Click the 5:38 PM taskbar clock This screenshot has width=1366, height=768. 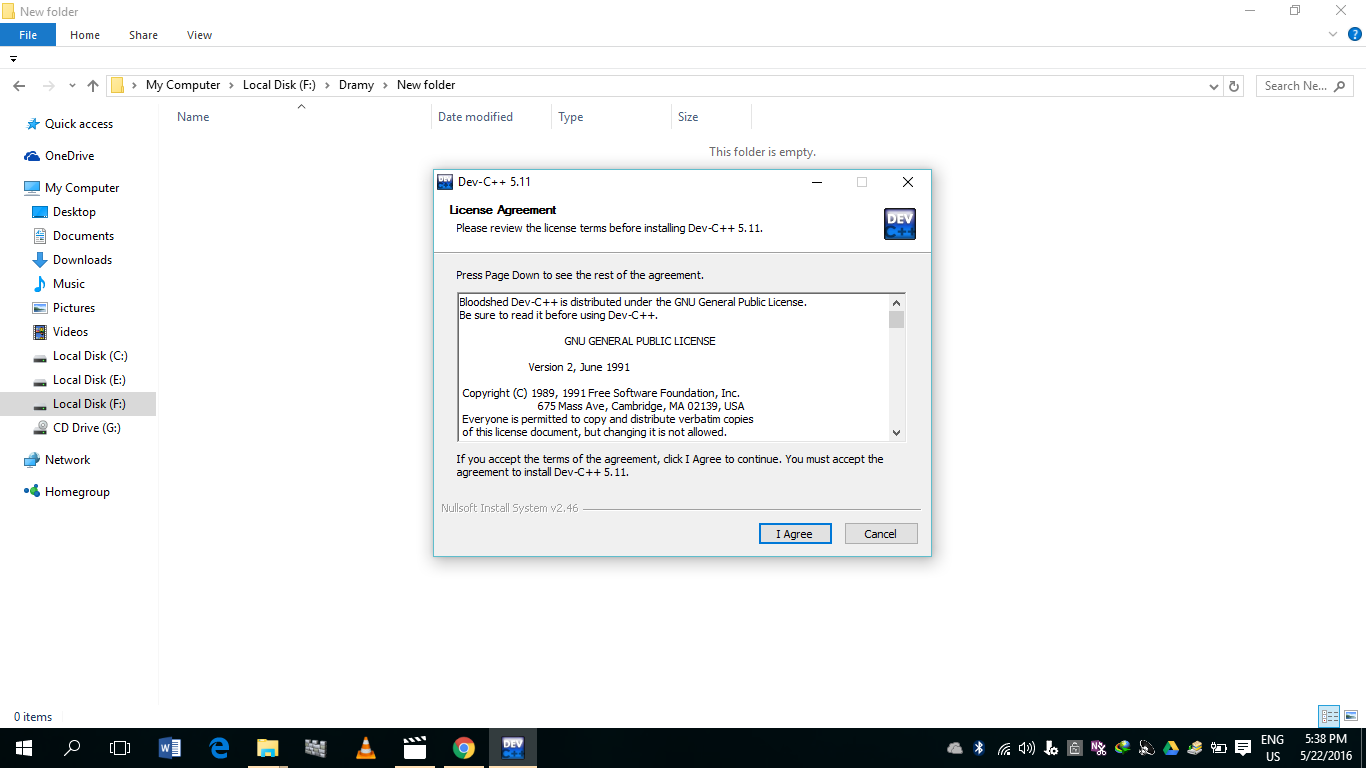1326,739
